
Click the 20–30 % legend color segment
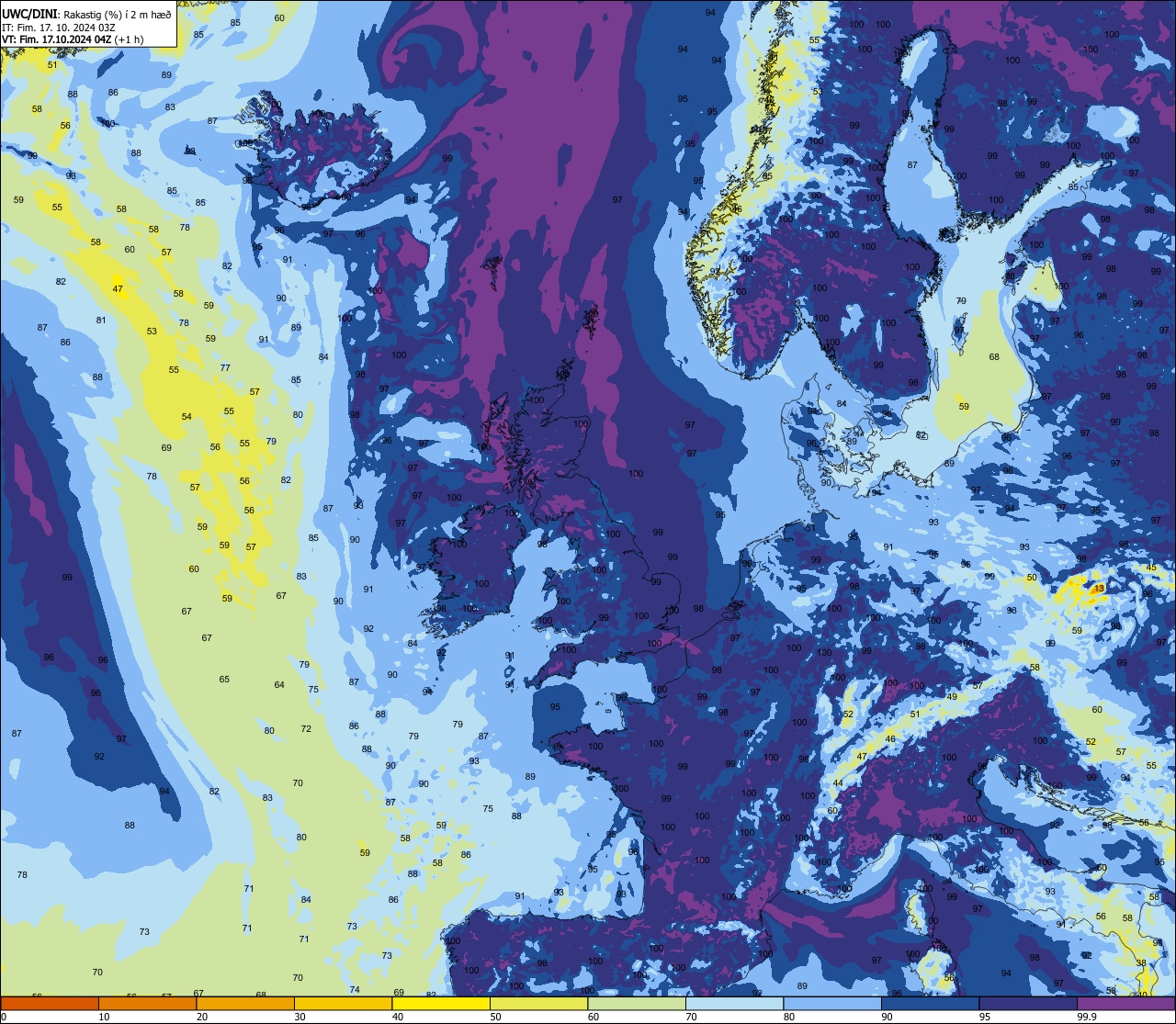point(245,1003)
